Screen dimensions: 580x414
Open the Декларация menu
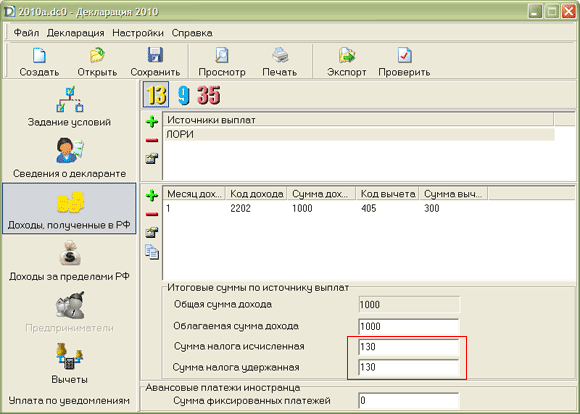[x=75, y=33]
